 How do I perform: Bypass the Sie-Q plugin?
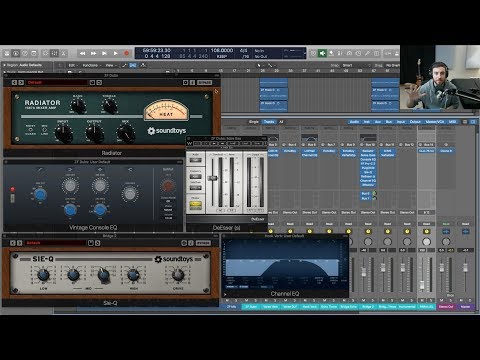click(x=203, y=243)
